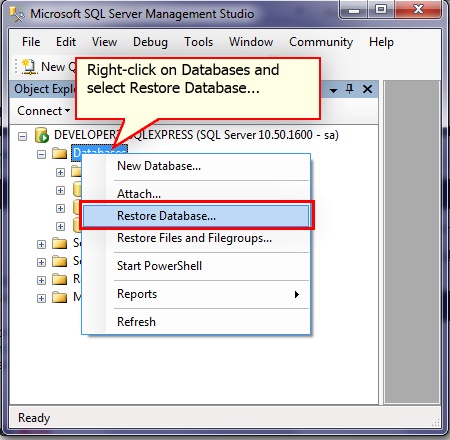
Task: Click Refresh in the context menu
Action: pyautogui.click(x=196, y=322)
